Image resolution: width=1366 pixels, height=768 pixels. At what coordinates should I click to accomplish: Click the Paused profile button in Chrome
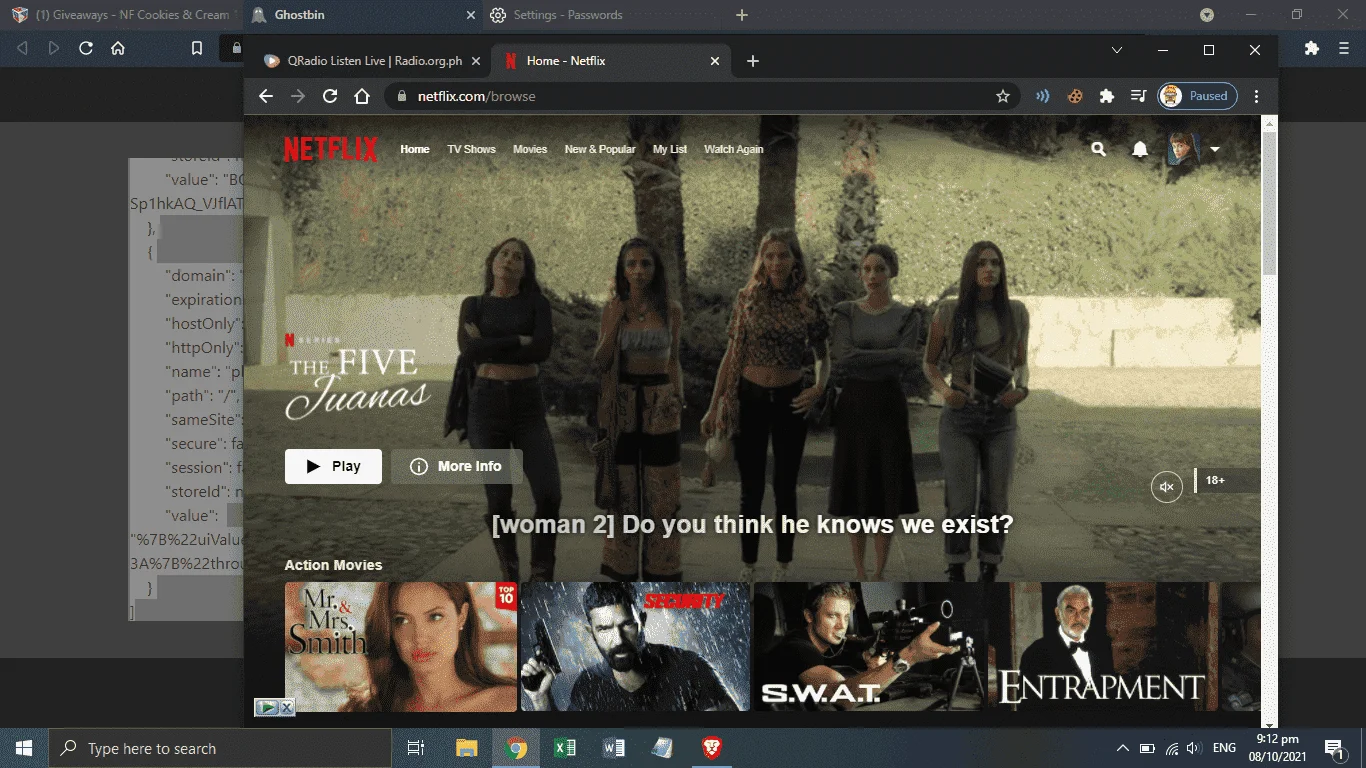click(x=1197, y=96)
